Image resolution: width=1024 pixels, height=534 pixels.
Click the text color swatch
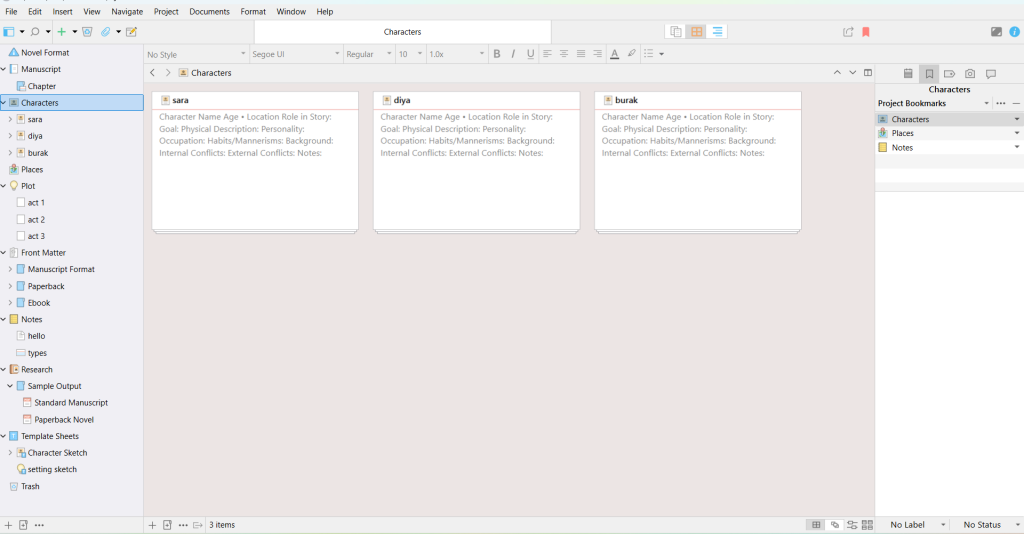[x=614, y=54]
